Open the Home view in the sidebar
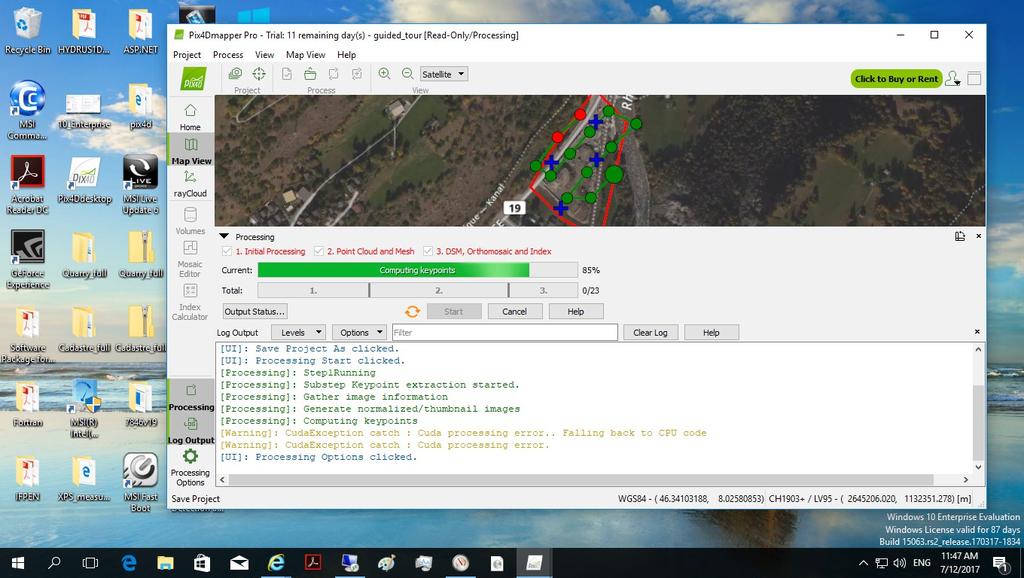1024x578 pixels. click(190, 116)
